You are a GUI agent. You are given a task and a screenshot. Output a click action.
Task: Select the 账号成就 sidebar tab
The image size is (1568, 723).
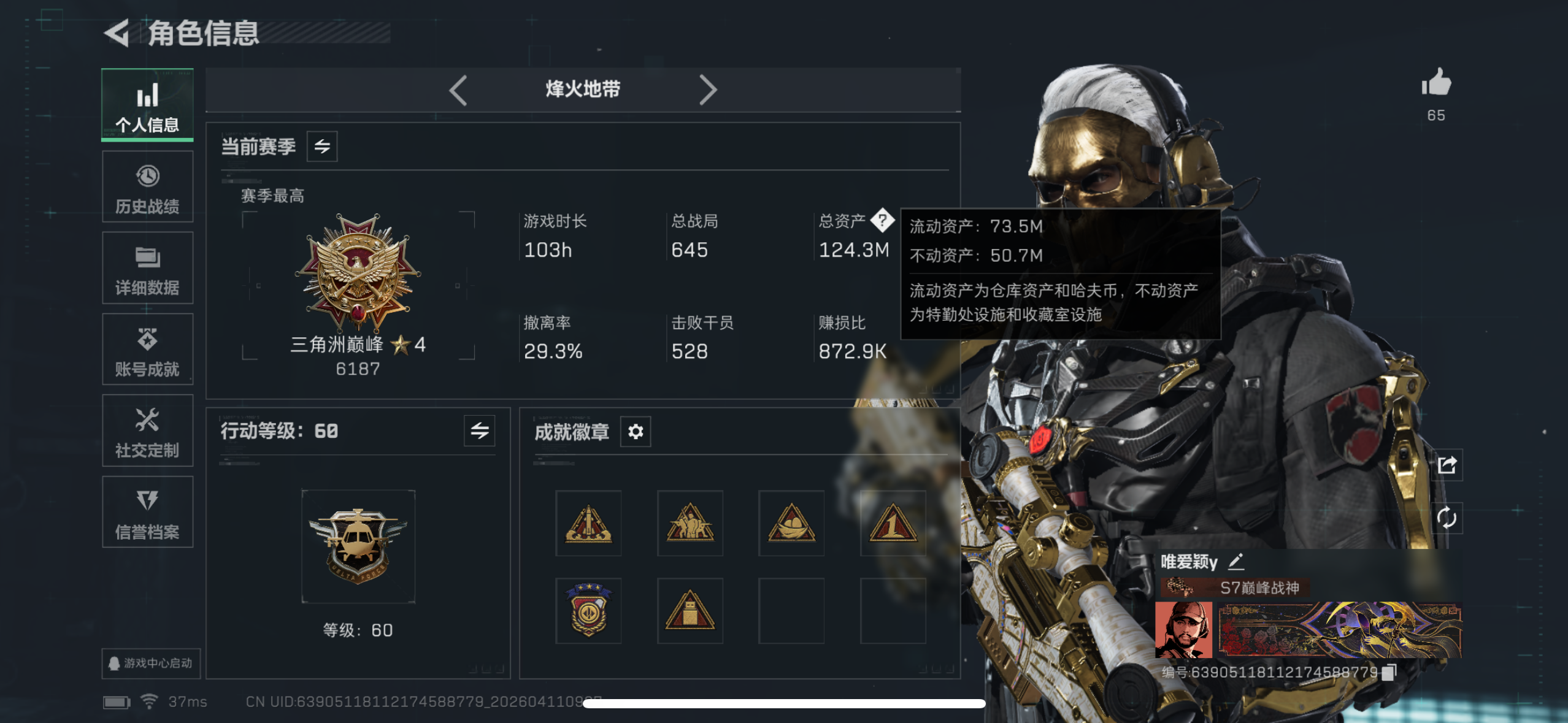pyautogui.click(x=147, y=350)
